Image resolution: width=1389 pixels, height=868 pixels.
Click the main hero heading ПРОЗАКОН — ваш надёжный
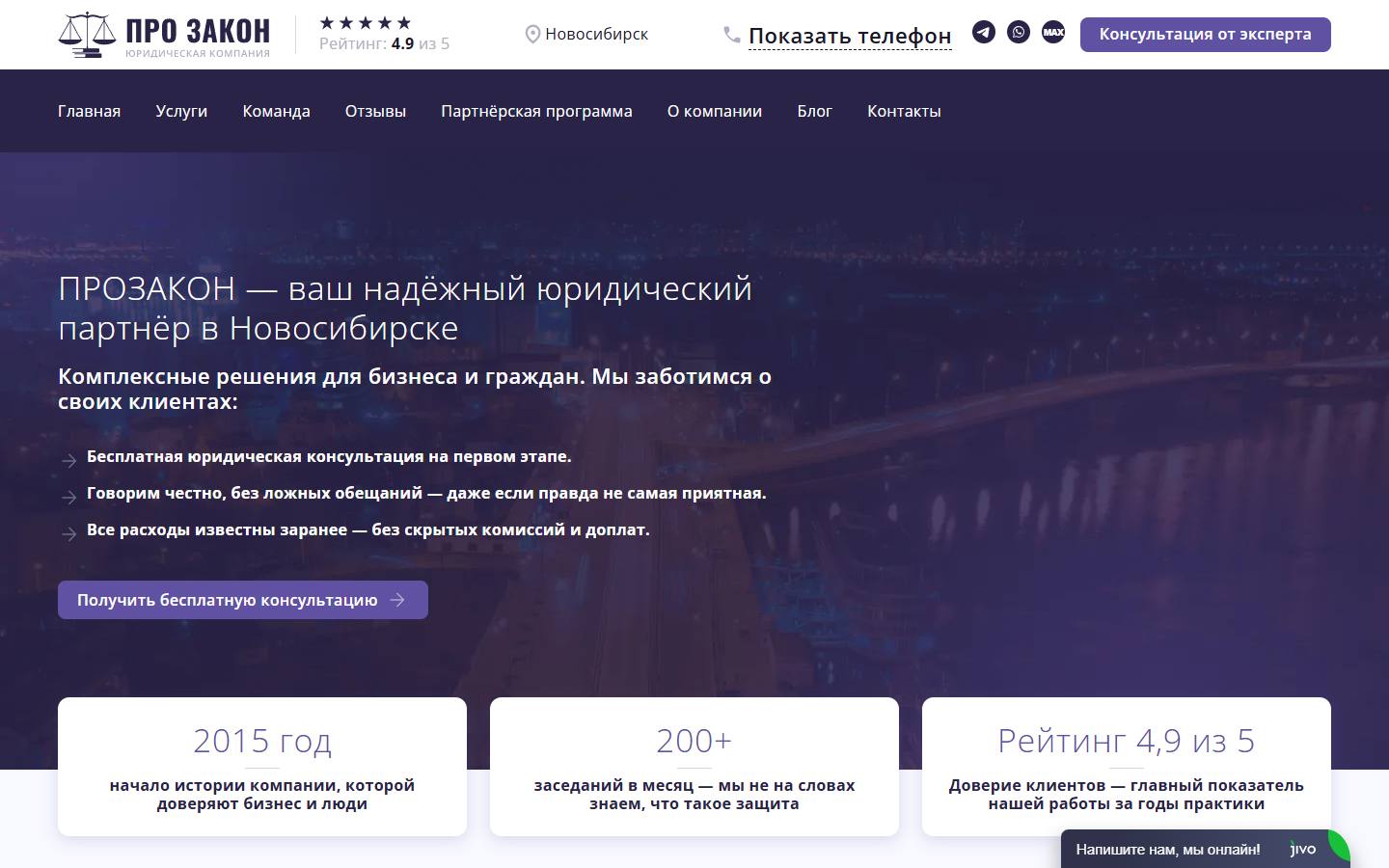pos(405,308)
